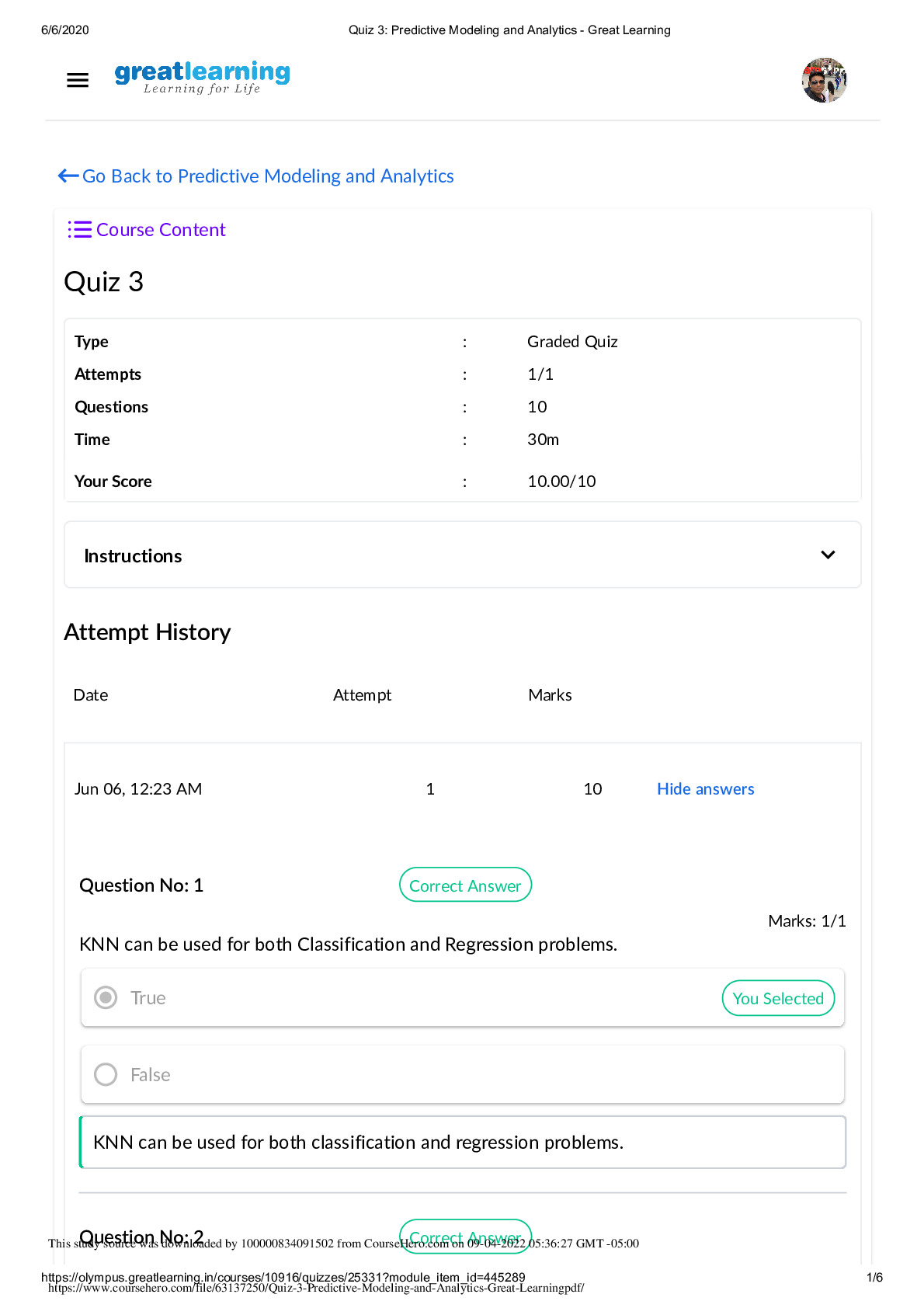
Task: Click the Question 1 Correct Answer badge
Action: [465, 885]
